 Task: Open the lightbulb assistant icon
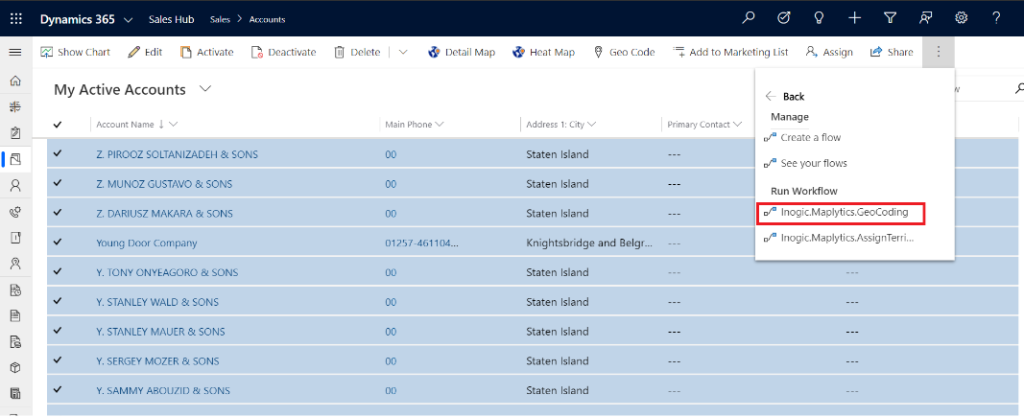(x=819, y=18)
